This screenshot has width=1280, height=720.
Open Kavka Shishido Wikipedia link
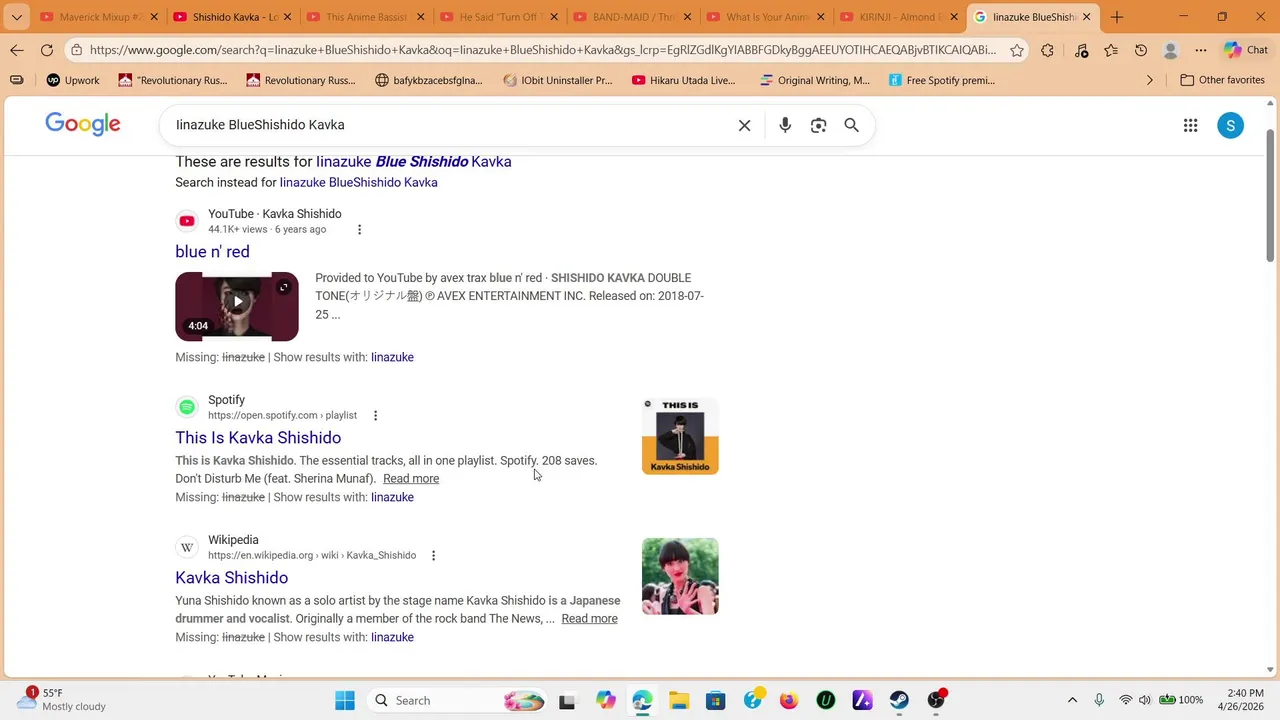click(231, 578)
